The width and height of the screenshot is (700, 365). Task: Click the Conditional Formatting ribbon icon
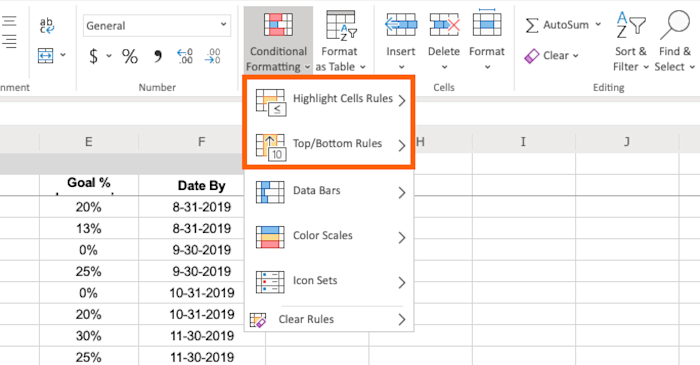[278, 24]
